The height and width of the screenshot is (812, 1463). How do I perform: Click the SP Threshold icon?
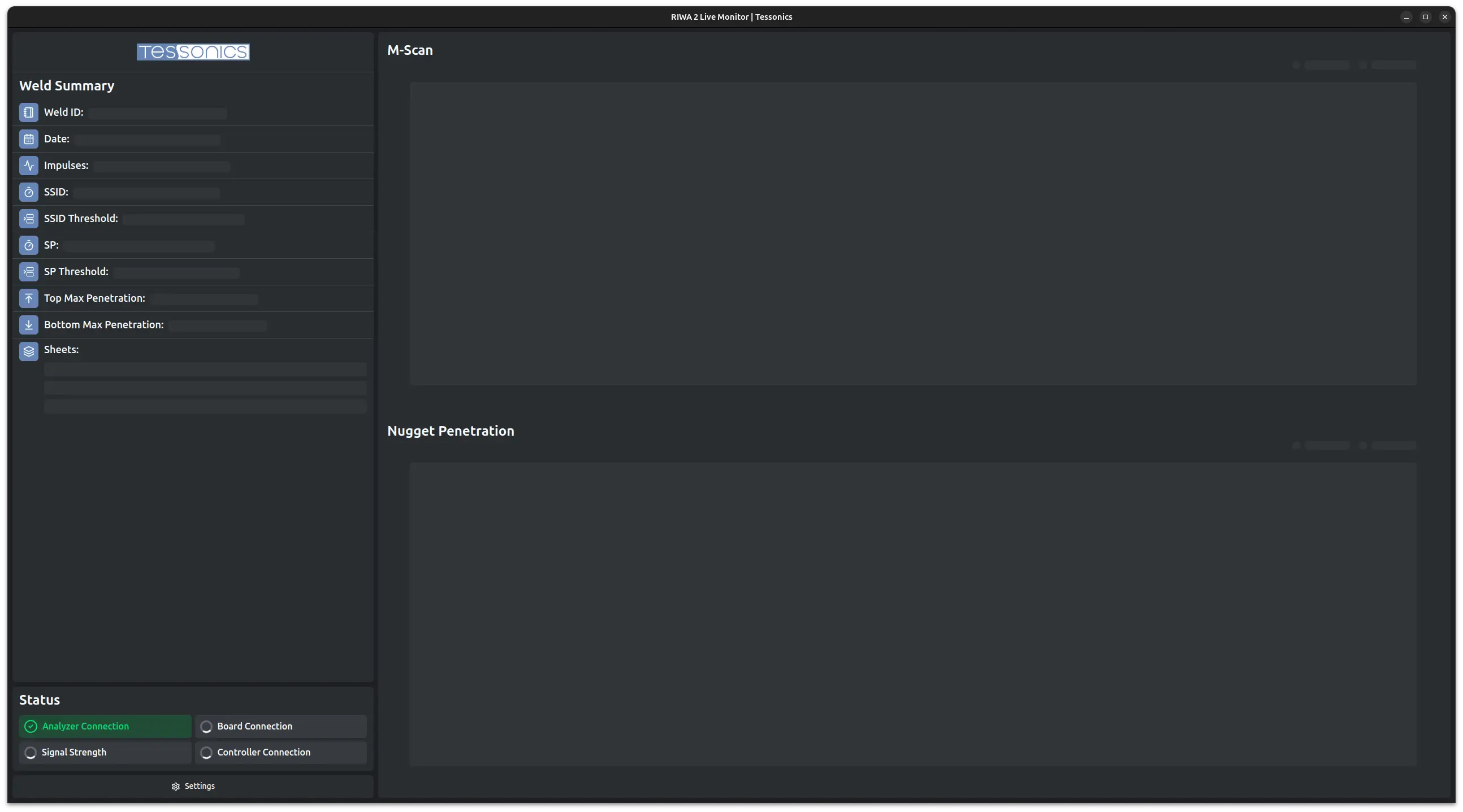[28, 272]
